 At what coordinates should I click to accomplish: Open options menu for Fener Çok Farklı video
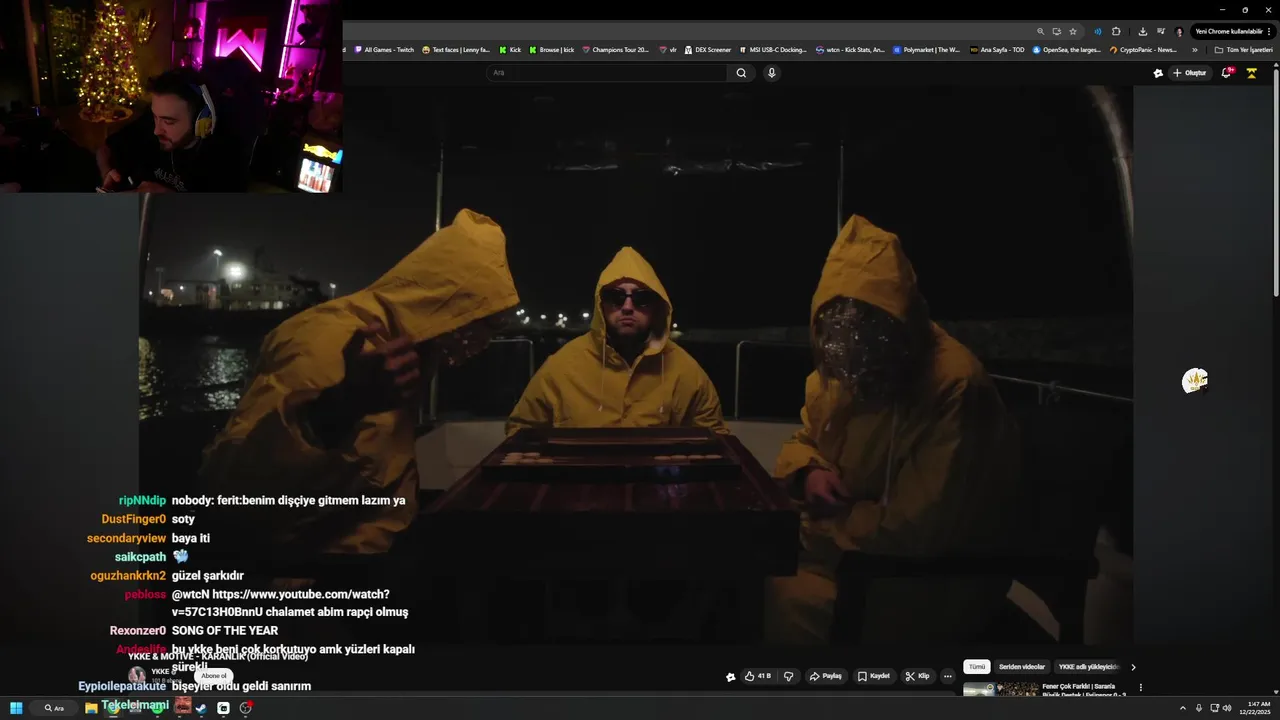[x=1140, y=688]
